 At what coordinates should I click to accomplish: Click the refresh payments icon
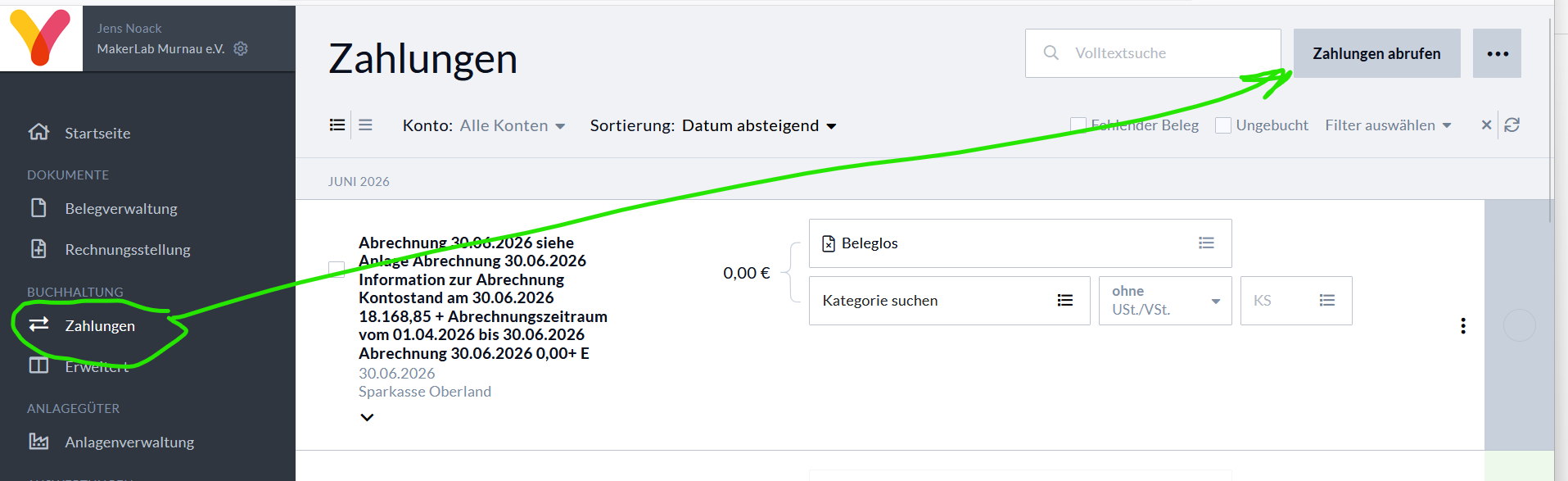1512,125
